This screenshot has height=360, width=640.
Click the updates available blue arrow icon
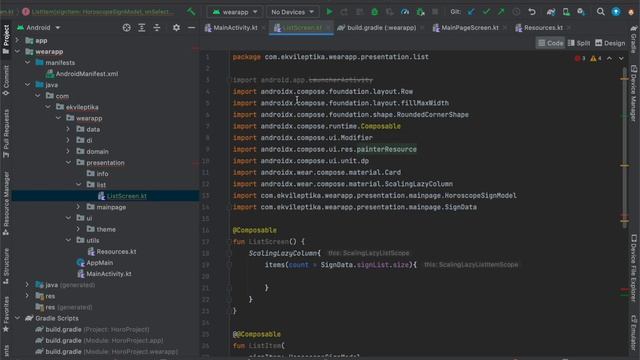tap(616, 12)
